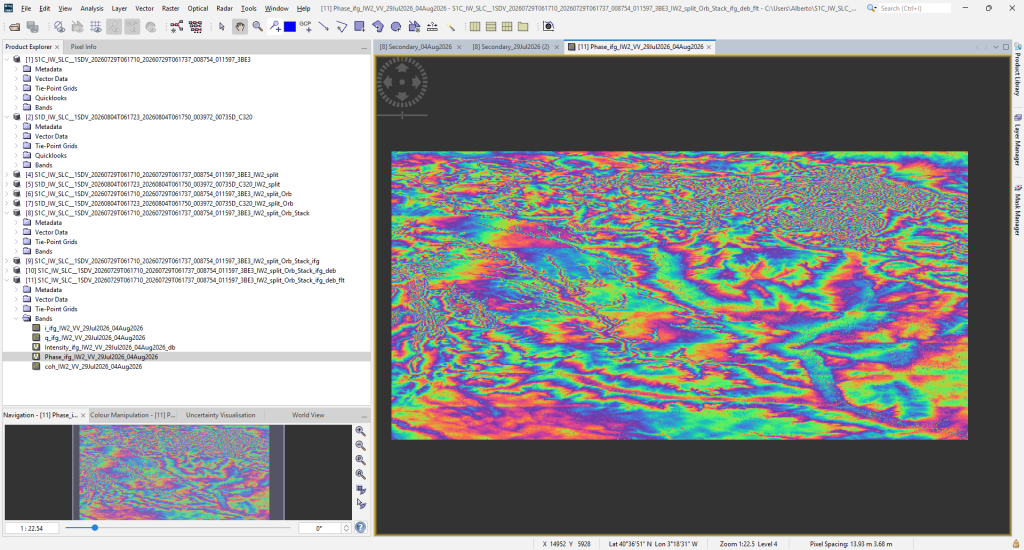Select the pin placing tool
This screenshot has height=550, width=1024.
(x=275, y=27)
